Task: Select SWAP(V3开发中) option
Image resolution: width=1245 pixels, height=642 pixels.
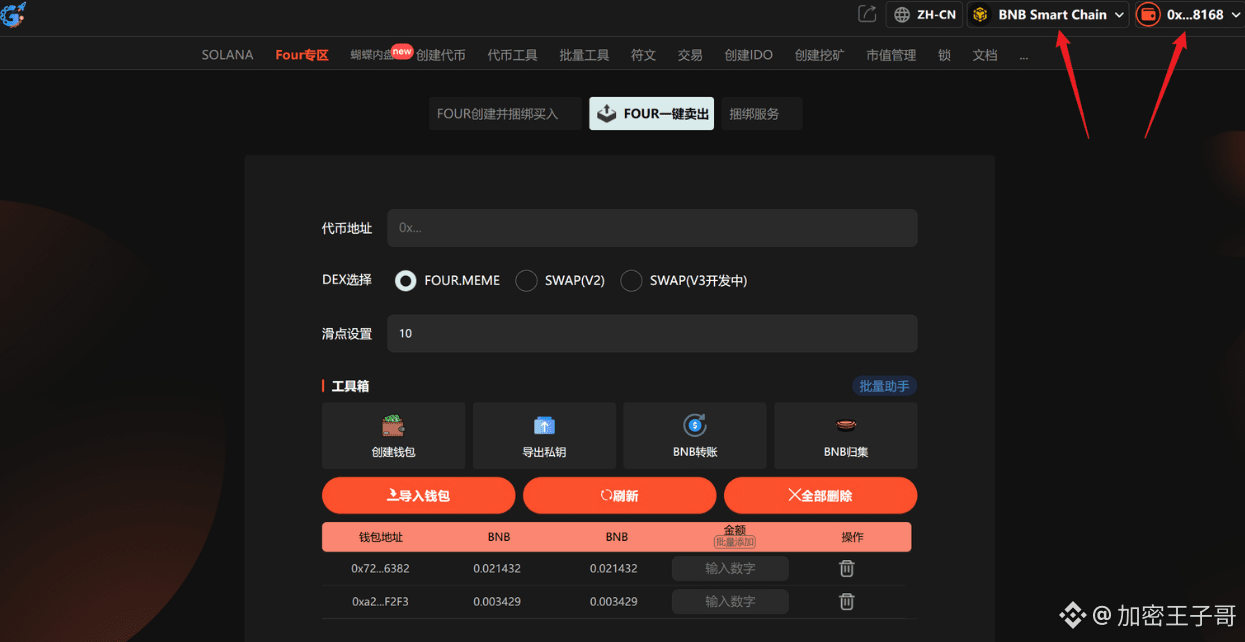Action: point(631,281)
